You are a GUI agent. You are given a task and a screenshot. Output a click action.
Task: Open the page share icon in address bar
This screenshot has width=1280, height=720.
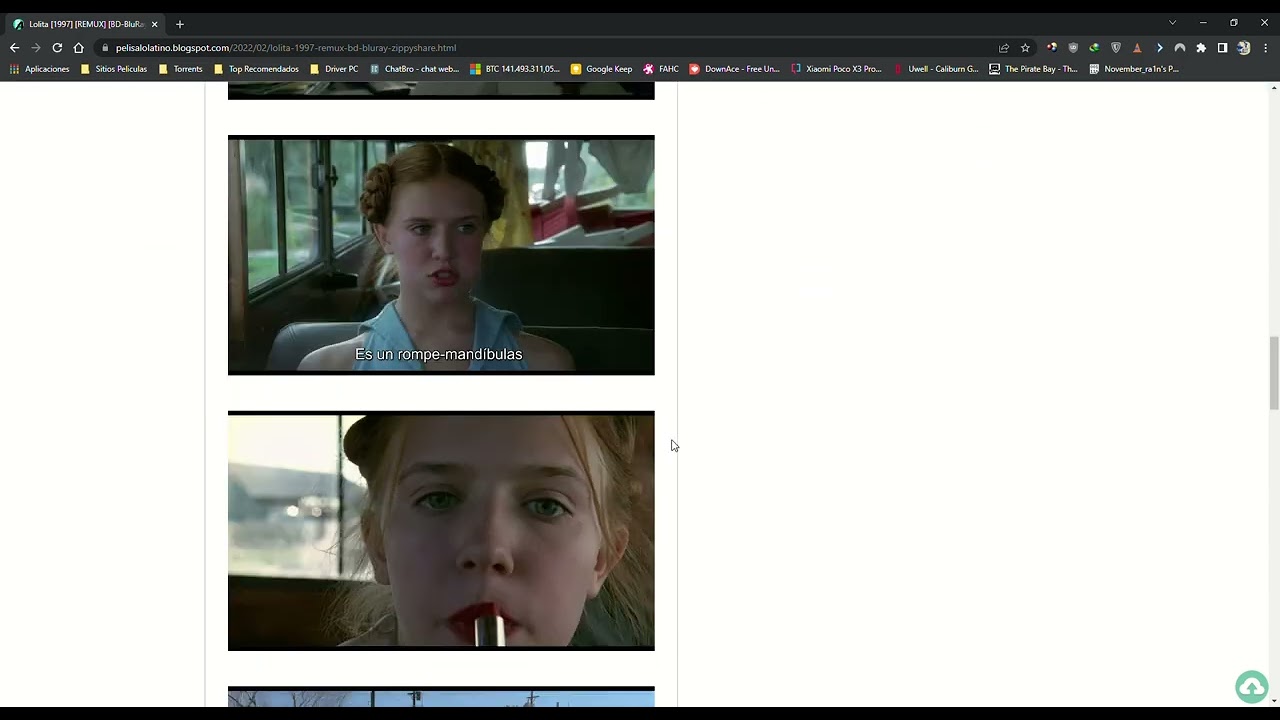click(x=1003, y=47)
